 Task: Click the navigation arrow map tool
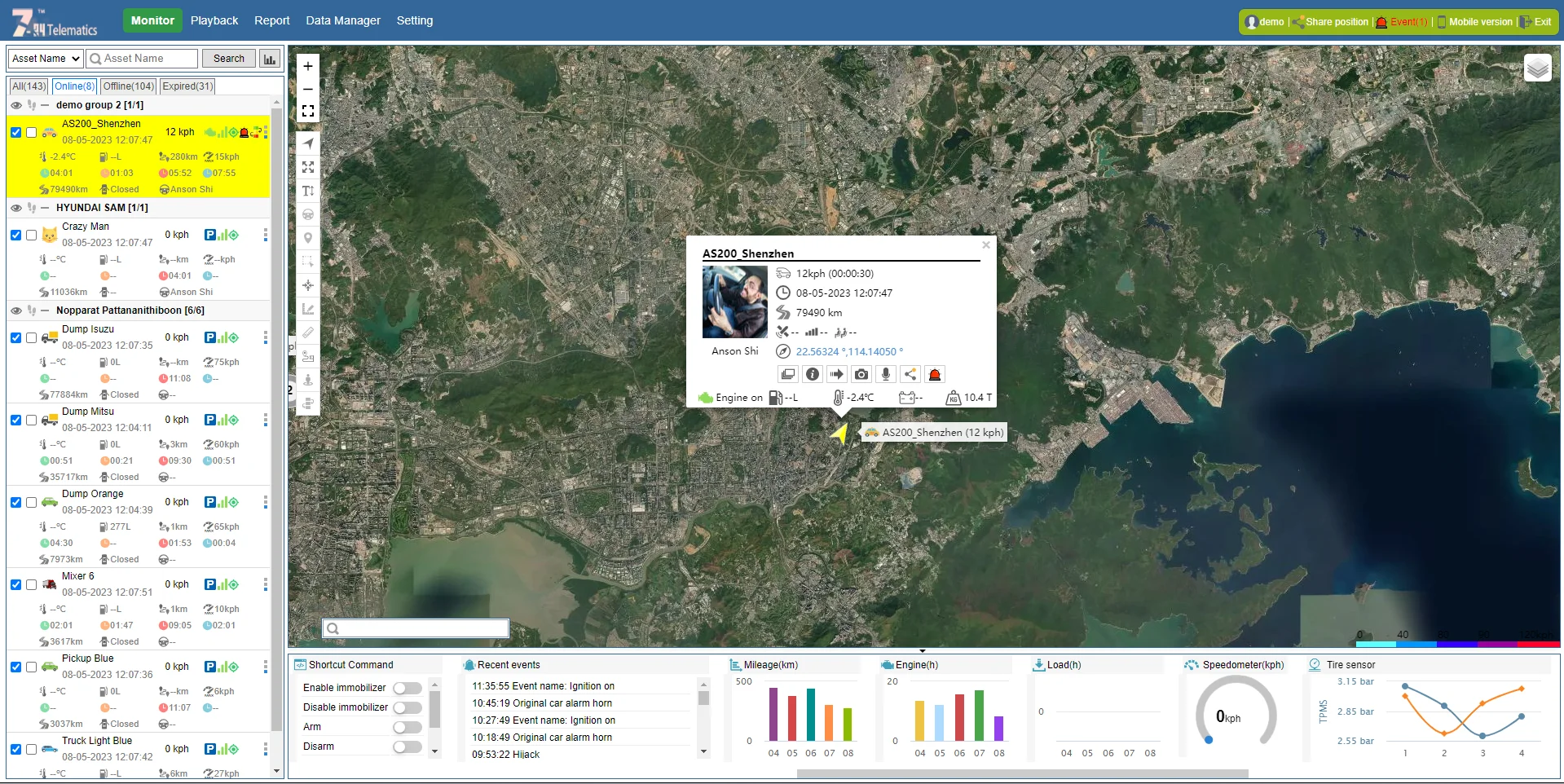[x=308, y=143]
